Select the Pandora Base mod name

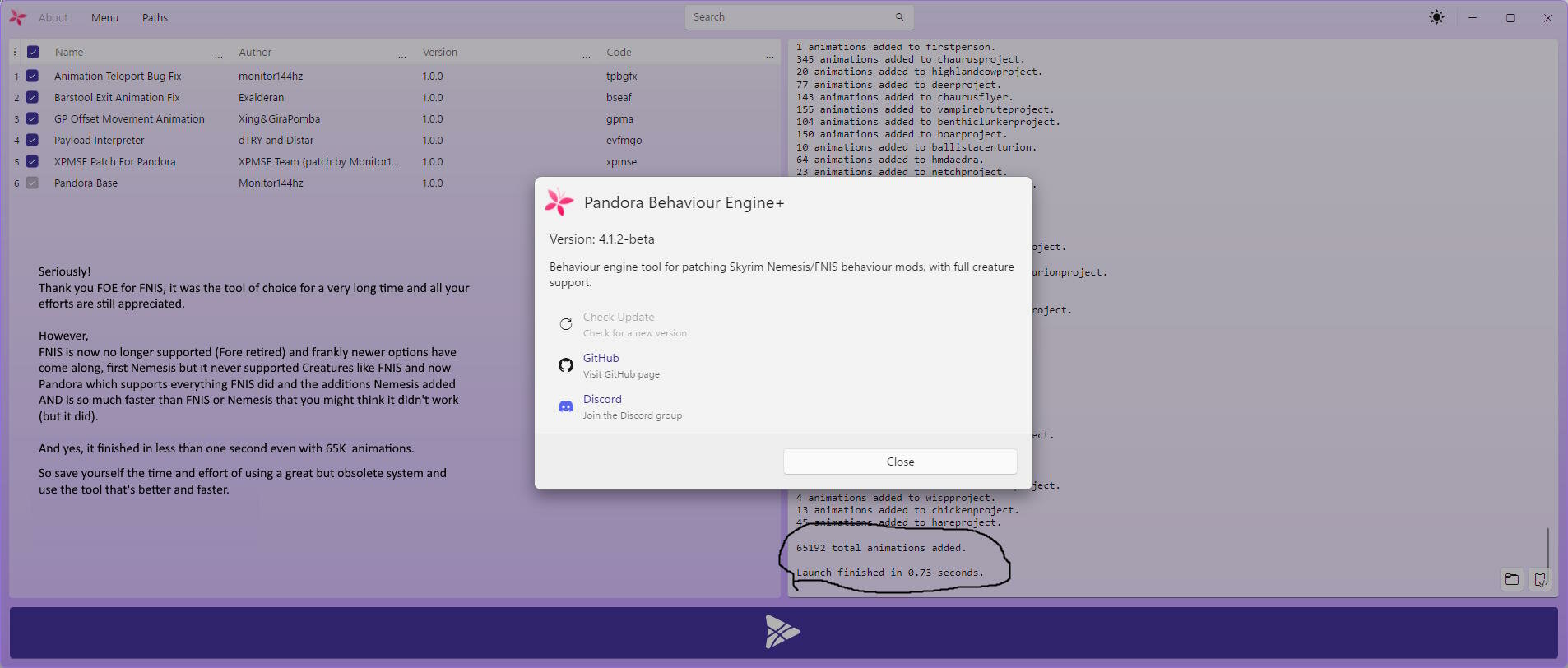[x=86, y=183]
